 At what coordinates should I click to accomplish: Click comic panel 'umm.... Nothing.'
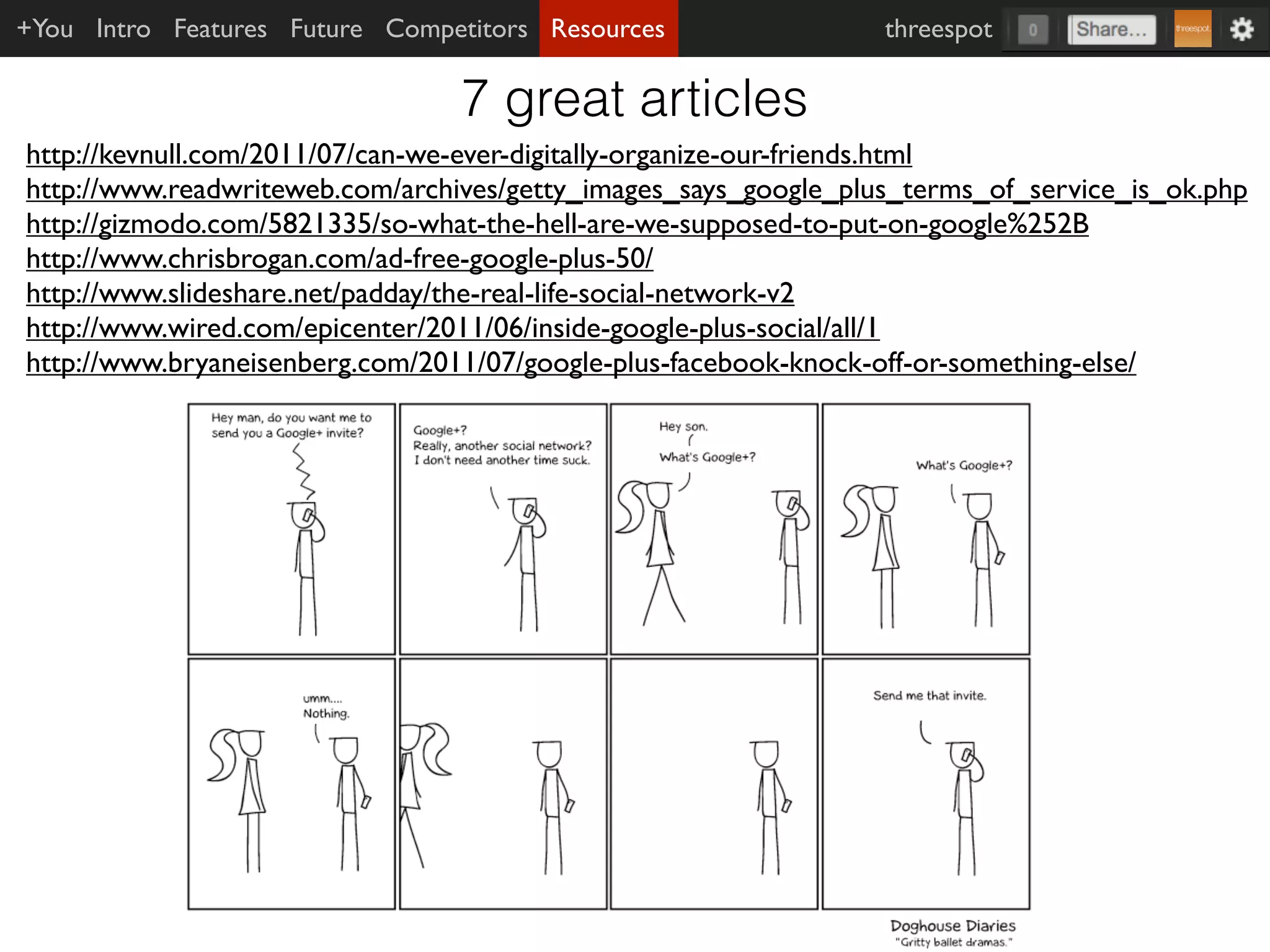tap(291, 784)
